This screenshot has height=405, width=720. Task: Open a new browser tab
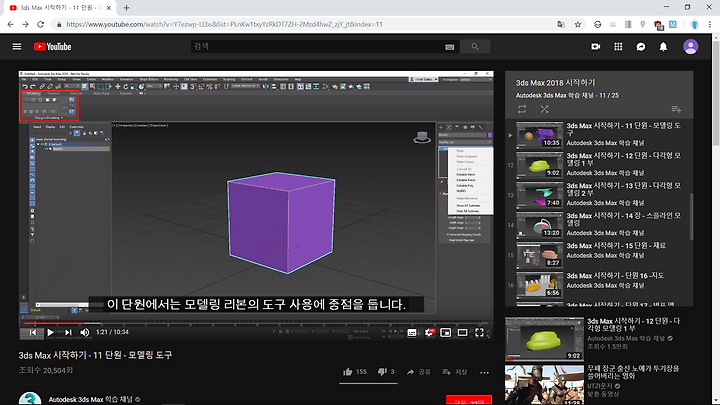click(x=126, y=8)
